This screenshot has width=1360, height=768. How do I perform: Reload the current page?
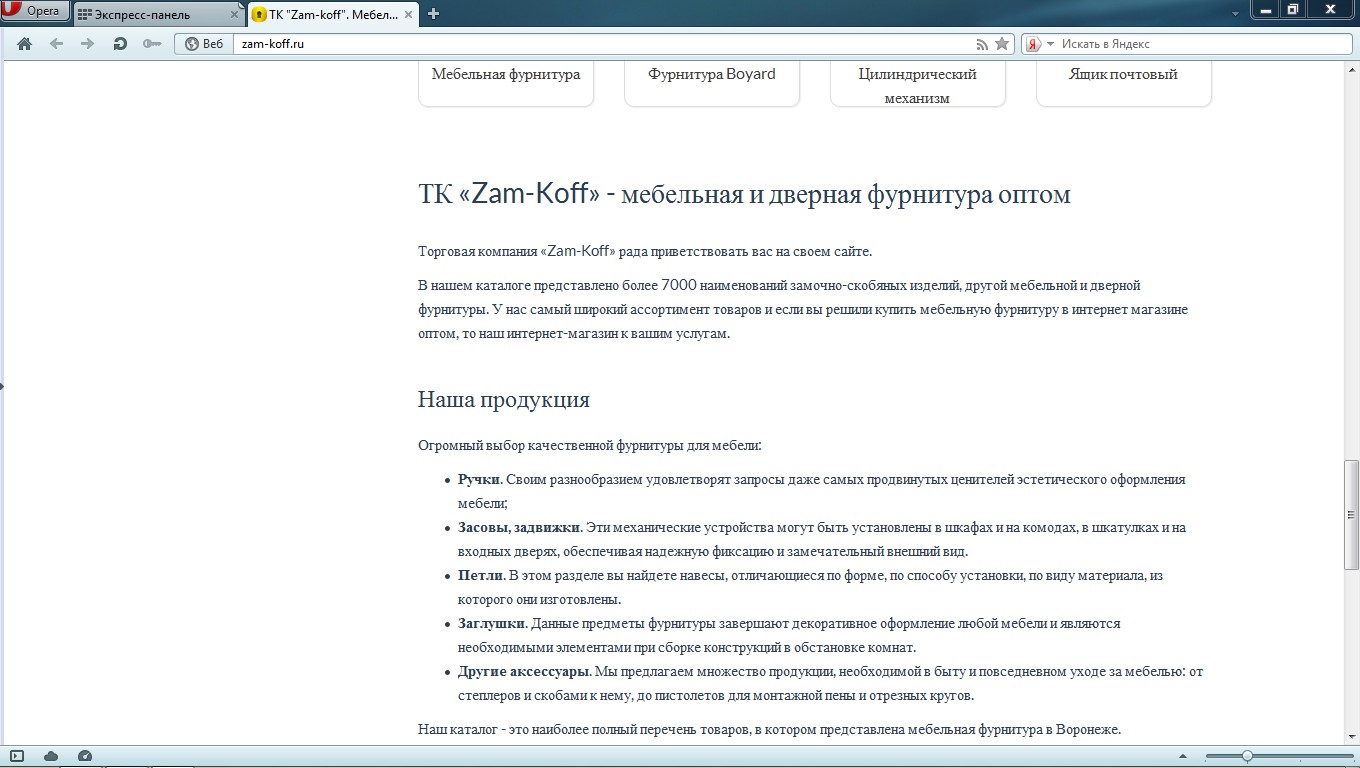(x=120, y=44)
